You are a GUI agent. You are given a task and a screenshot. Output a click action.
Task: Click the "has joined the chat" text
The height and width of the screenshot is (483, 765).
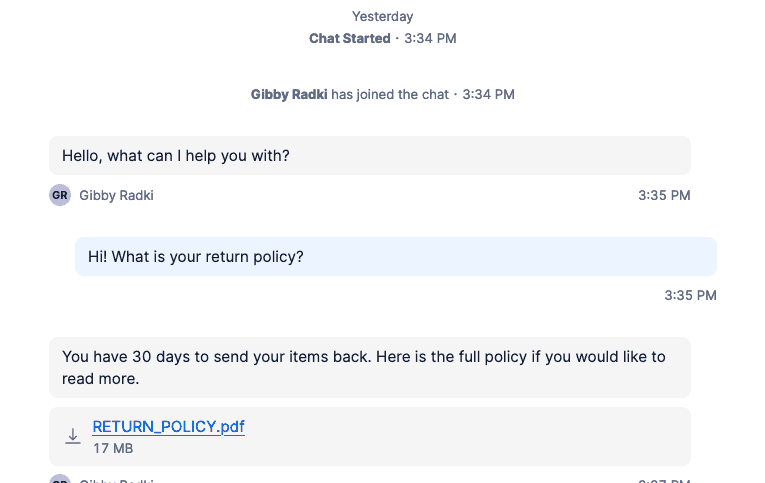[390, 94]
